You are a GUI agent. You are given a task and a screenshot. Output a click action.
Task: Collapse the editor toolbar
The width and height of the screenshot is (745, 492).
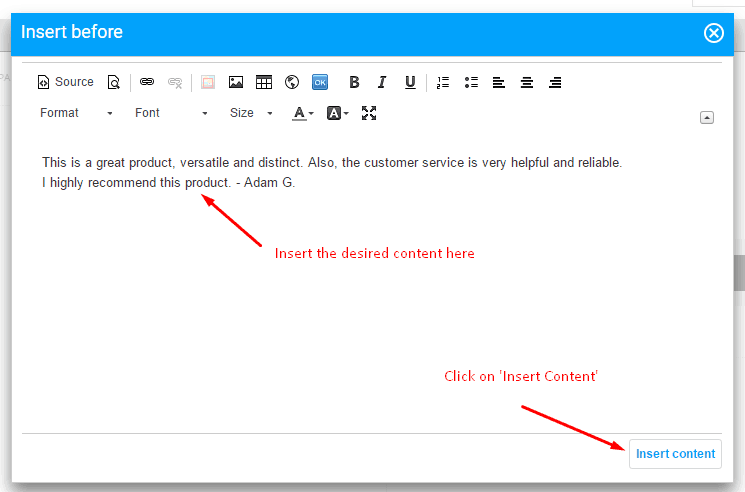(x=707, y=117)
